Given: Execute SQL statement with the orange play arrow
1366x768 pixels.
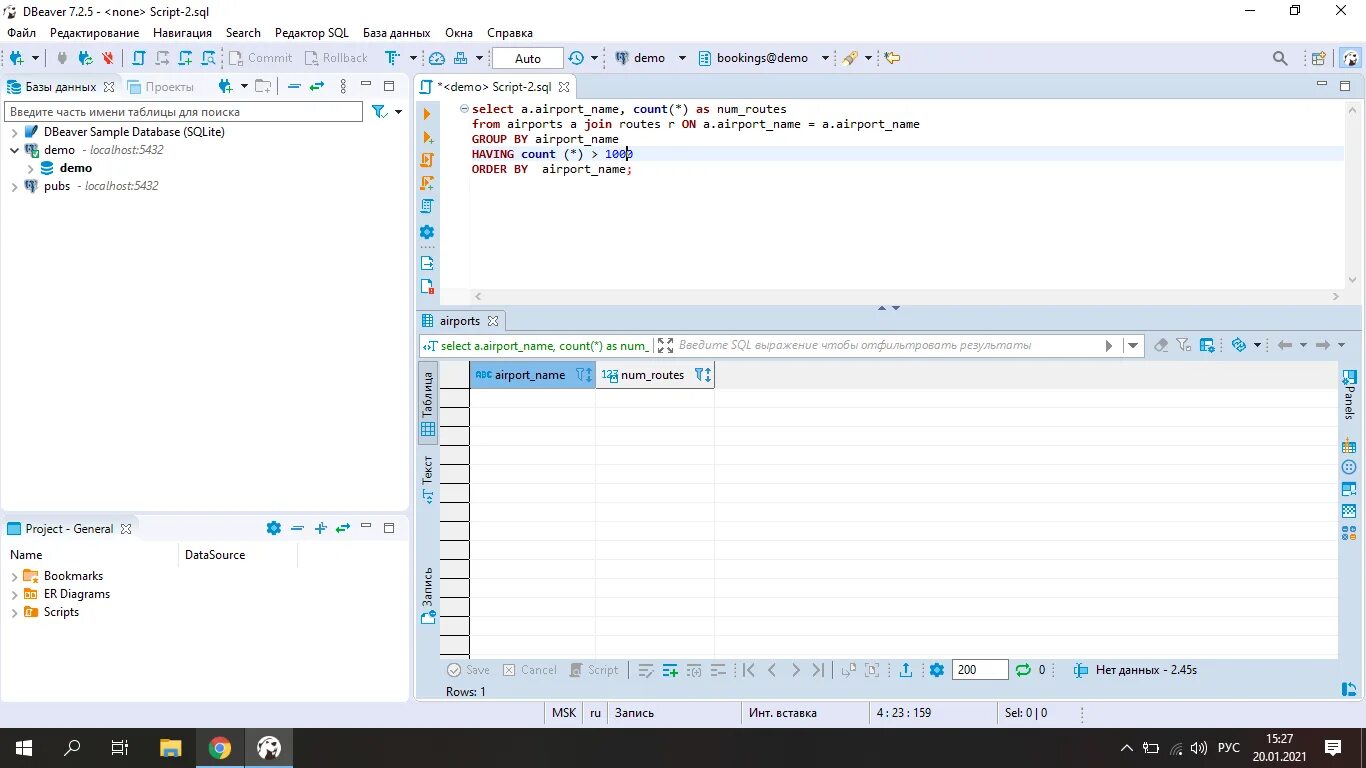Looking at the screenshot, I should coord(427,114).
